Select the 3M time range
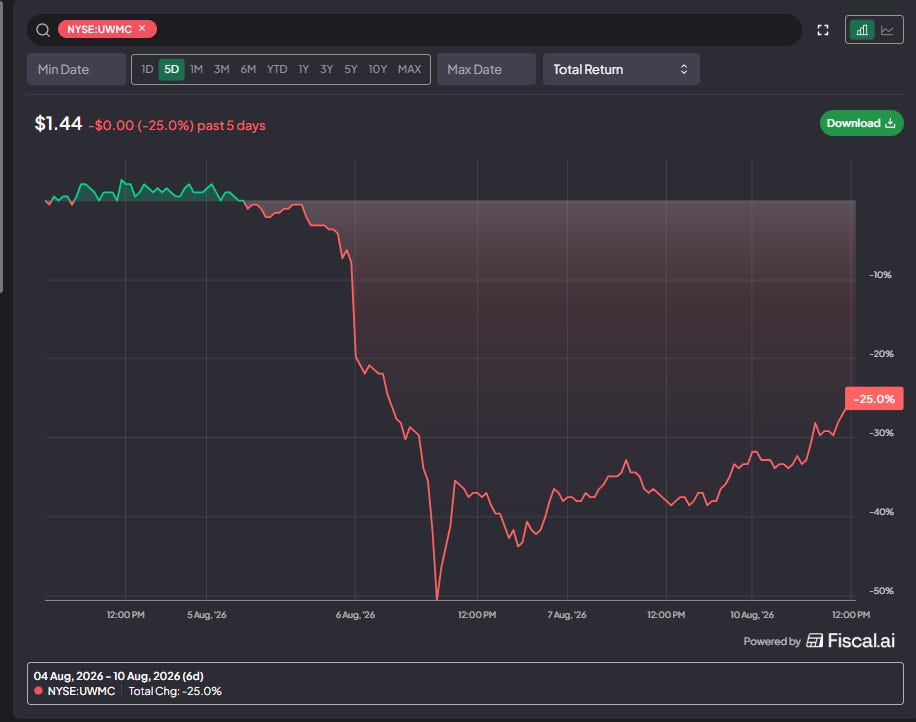This screenshot has height=722, width=916. click(221, 69)
